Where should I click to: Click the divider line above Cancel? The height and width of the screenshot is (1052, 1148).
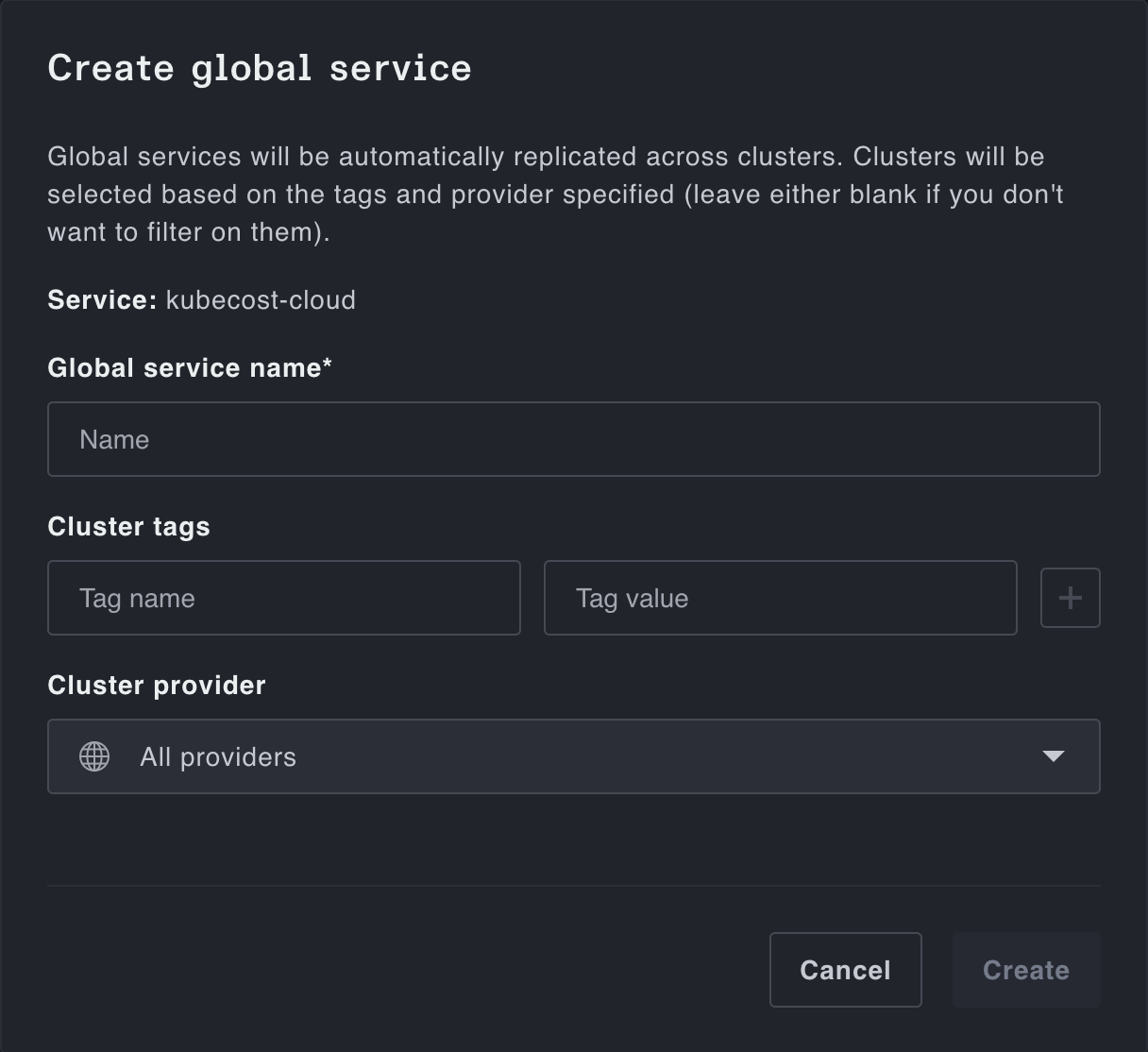[573, 886]
